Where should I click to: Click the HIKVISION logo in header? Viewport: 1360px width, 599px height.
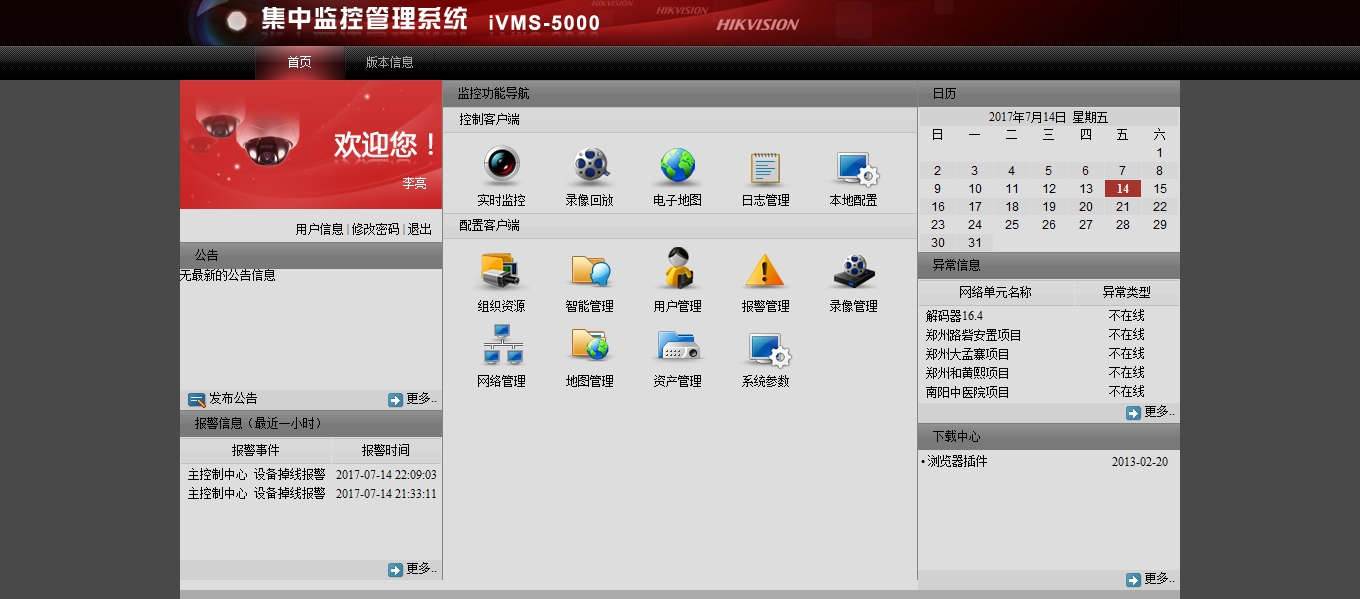pos(757,24)
